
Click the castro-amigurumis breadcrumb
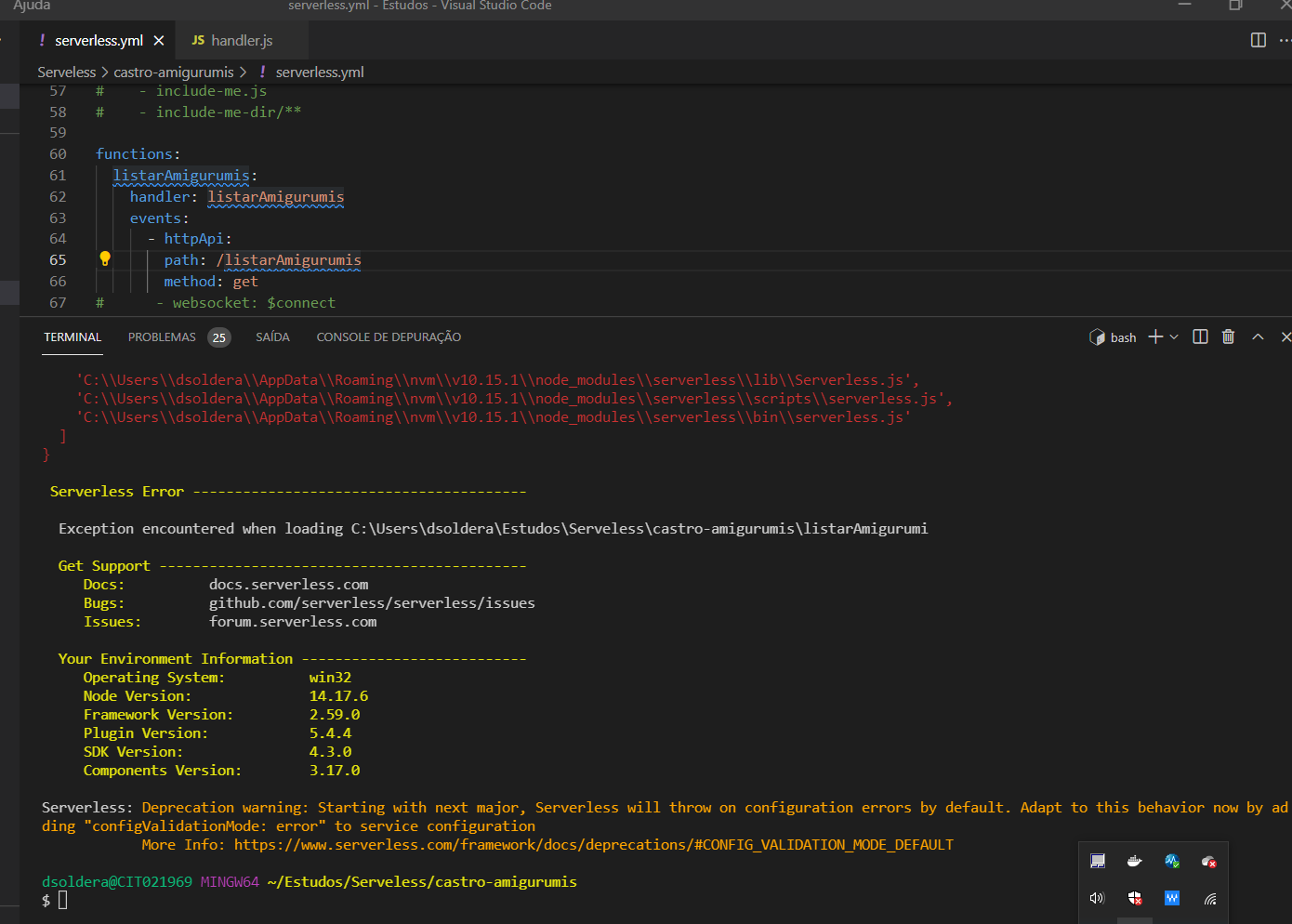click(174, 73)
